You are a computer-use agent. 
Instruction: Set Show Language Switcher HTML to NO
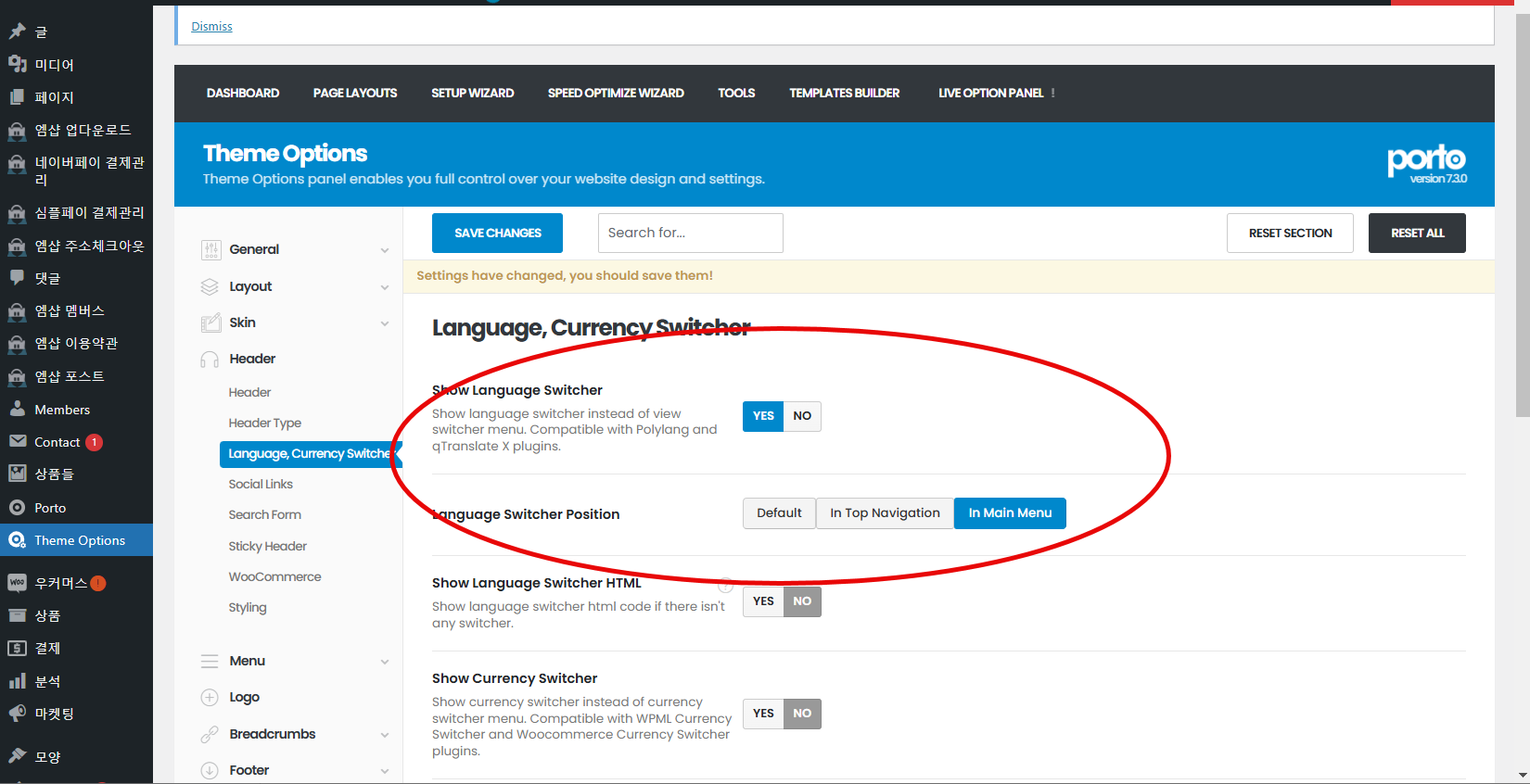point(802,601)
